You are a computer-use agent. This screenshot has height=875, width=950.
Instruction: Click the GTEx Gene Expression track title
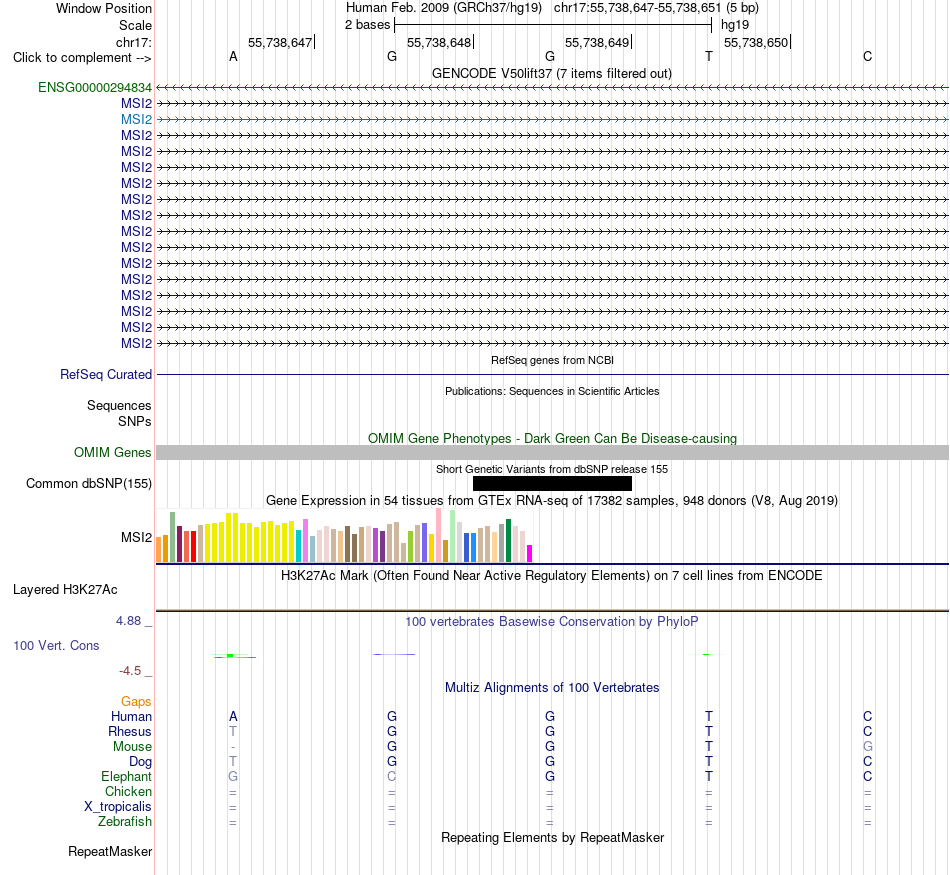(552, 501)
